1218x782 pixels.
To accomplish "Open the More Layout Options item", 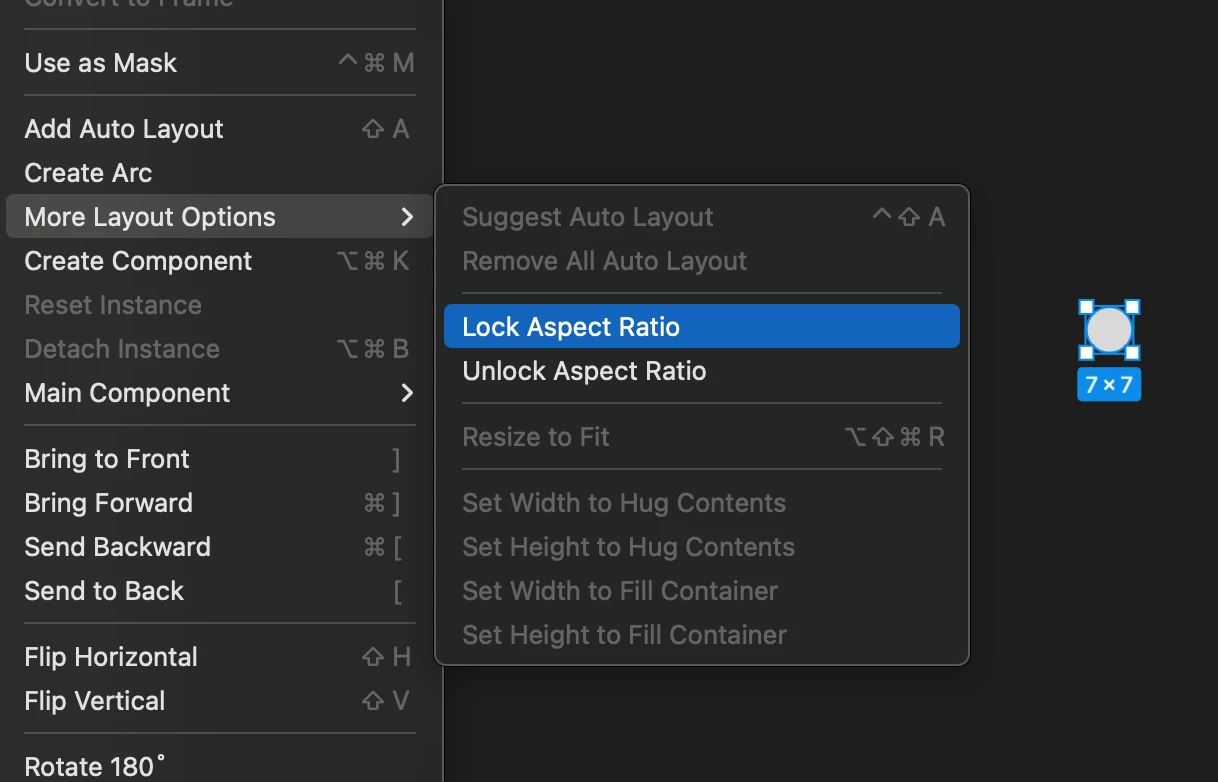I will point(150,217).
